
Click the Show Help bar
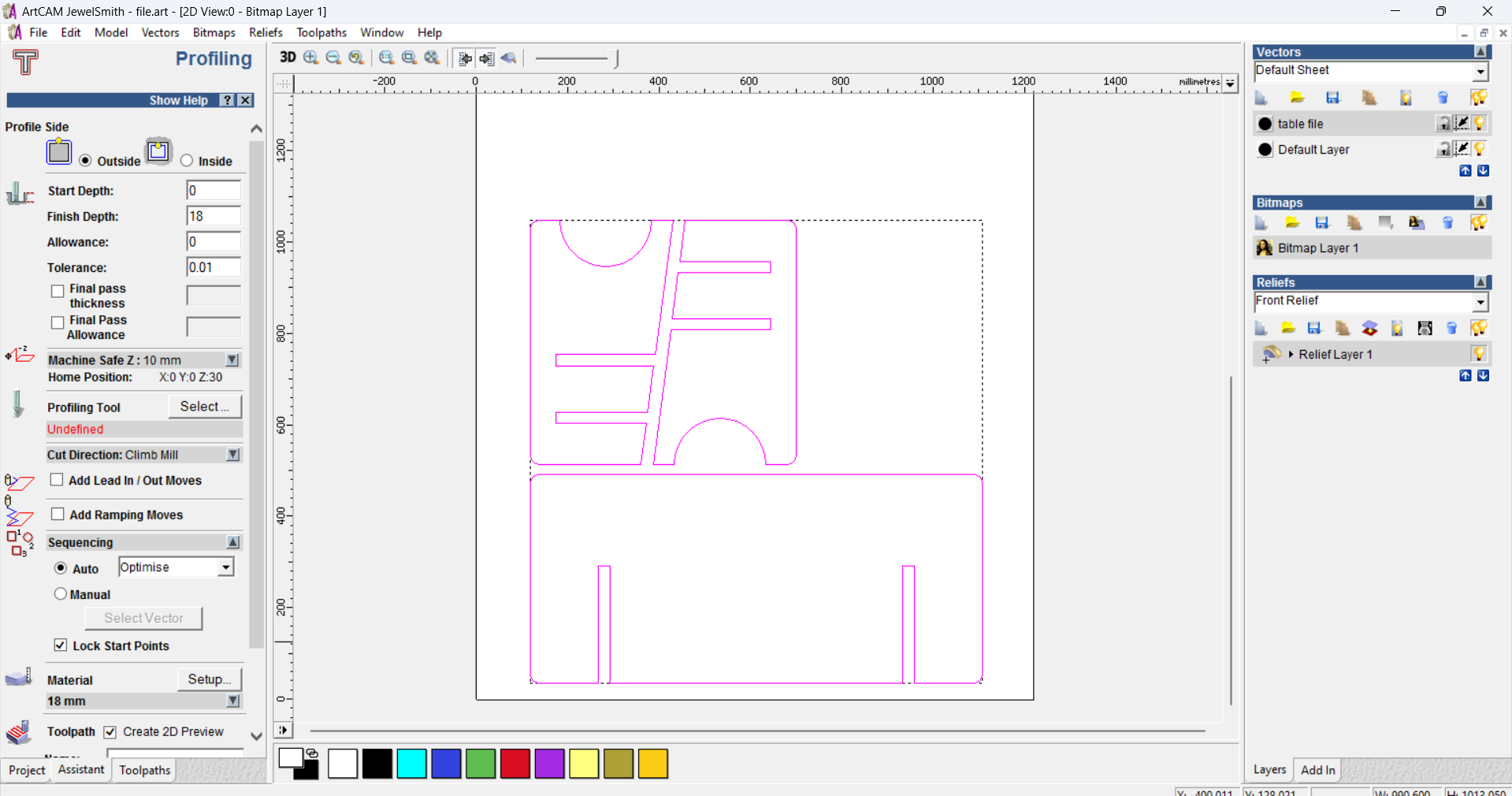click(130, 100)
